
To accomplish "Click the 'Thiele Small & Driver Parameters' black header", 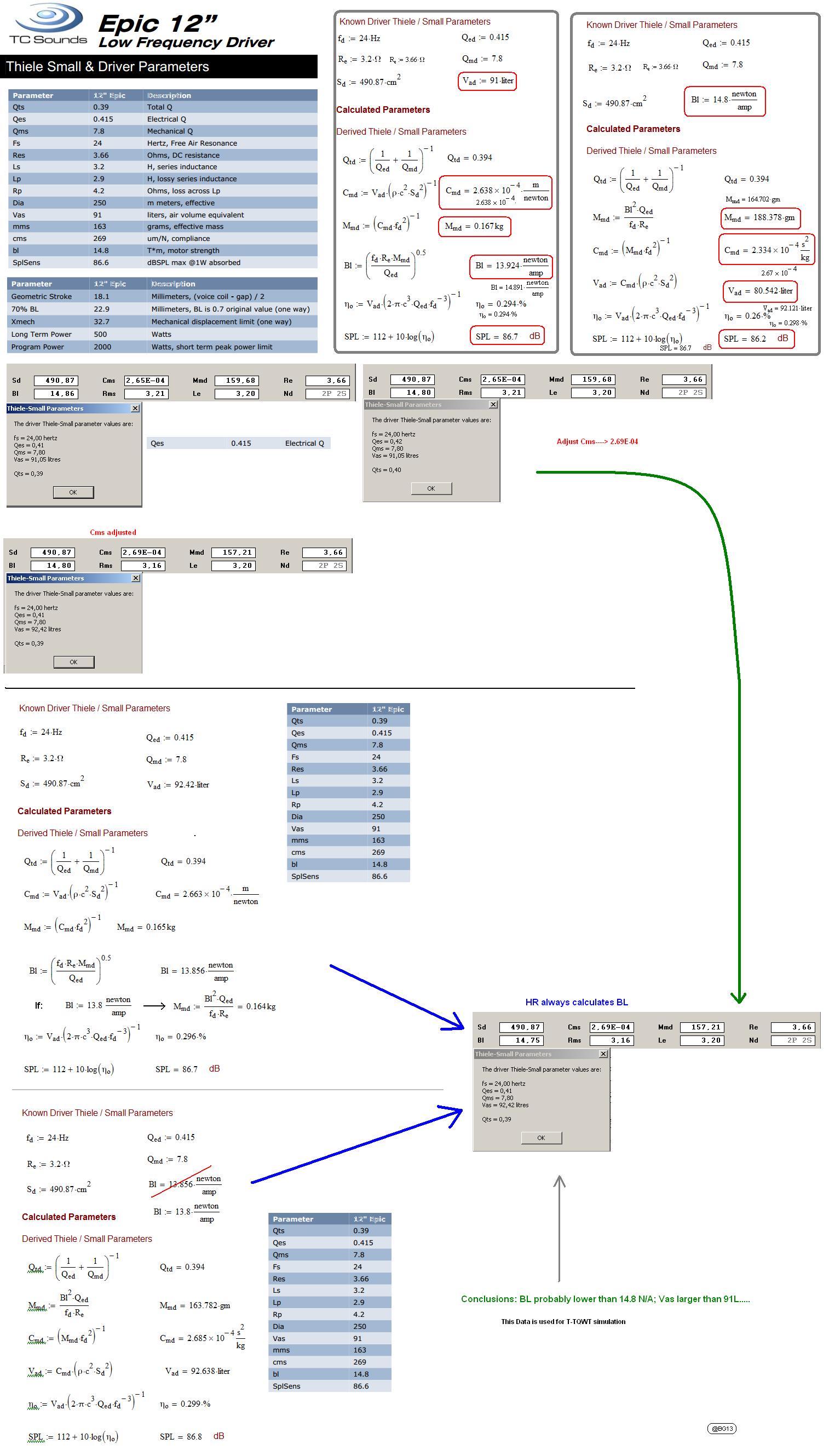I will click(x=159, y=67).
